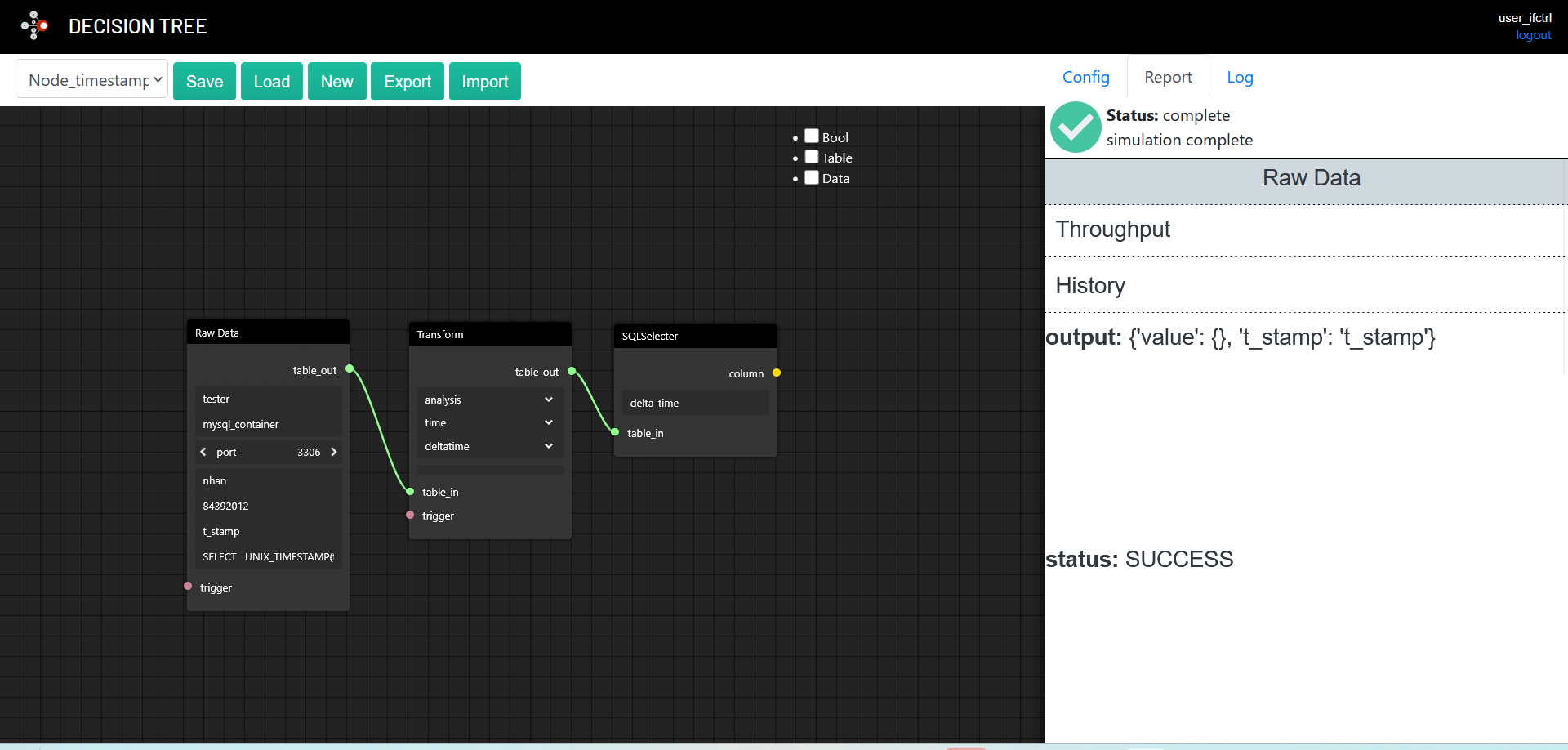Expand the History section
Image resolution: width=1568 pixels, height=750 pixels.
(x=1307, y=285)
